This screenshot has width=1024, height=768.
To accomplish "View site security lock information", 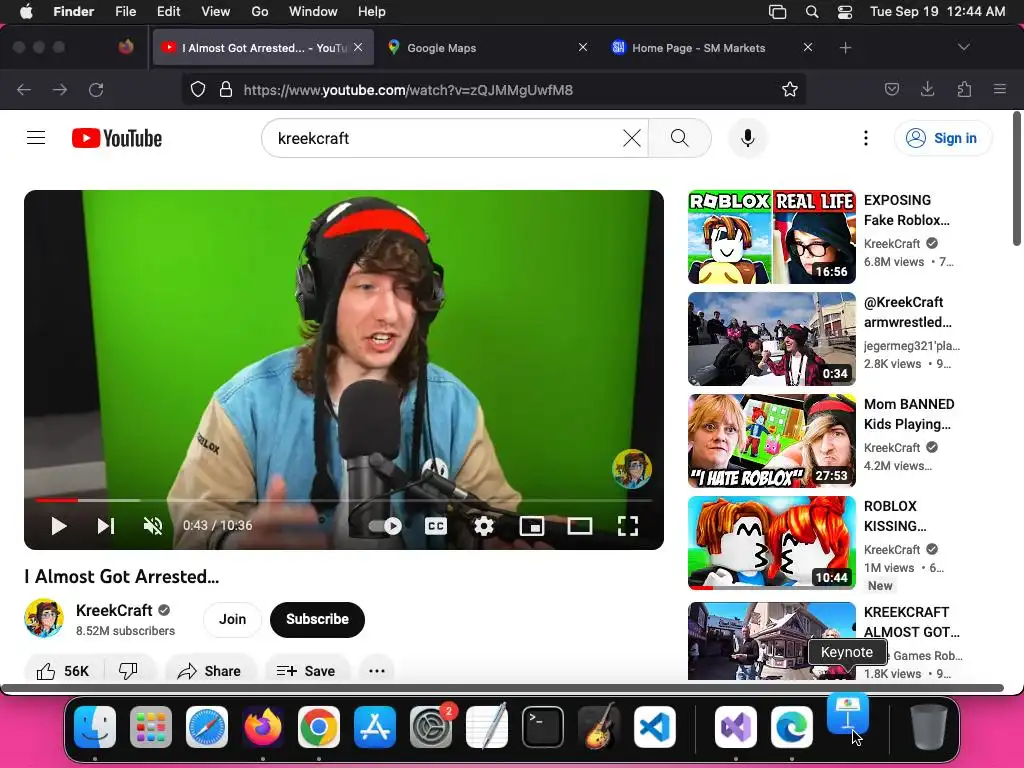I will pyautogui.click(x=226, y=89).
